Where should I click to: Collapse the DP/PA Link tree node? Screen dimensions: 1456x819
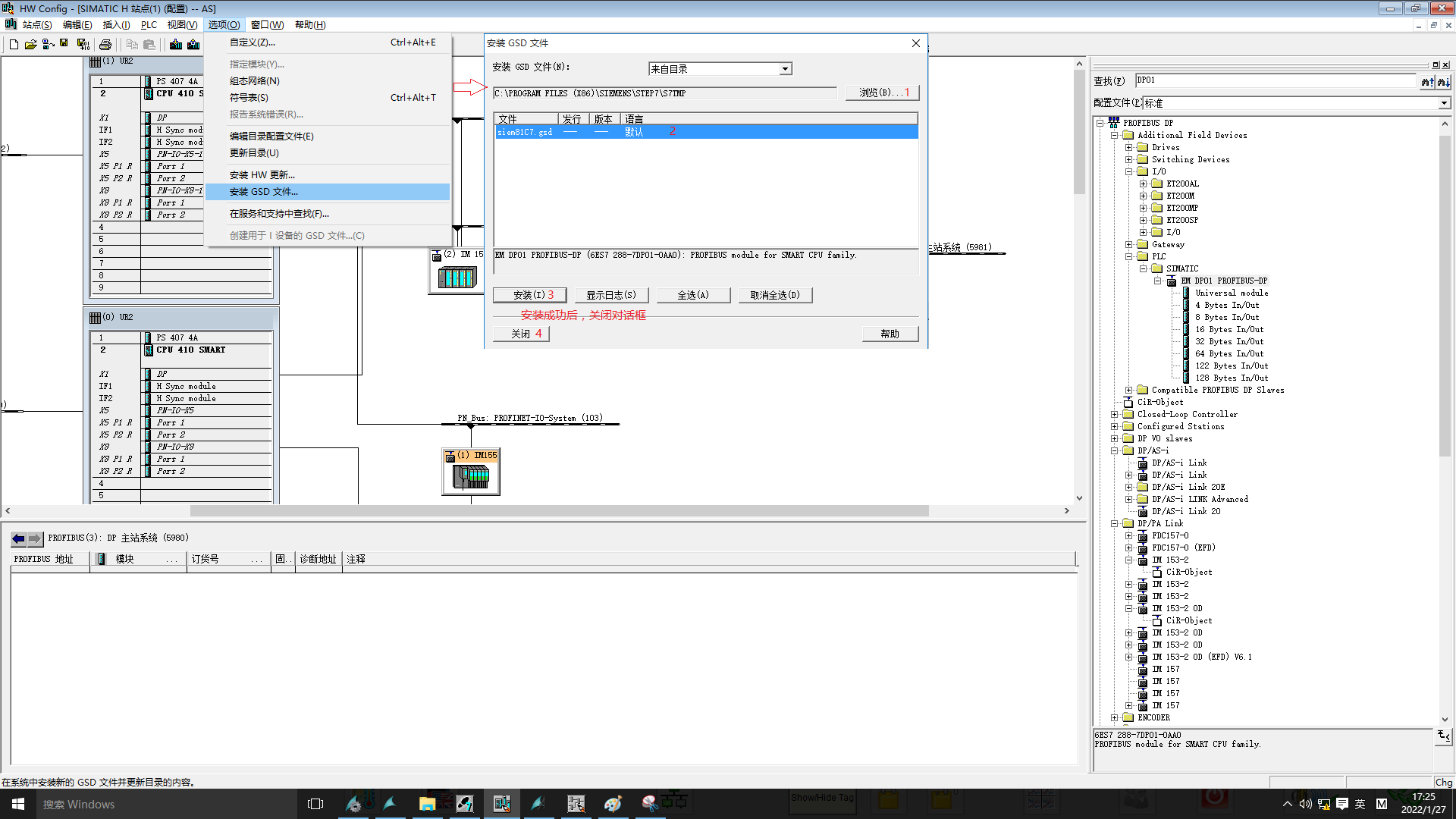click(x=1114, y=524)
